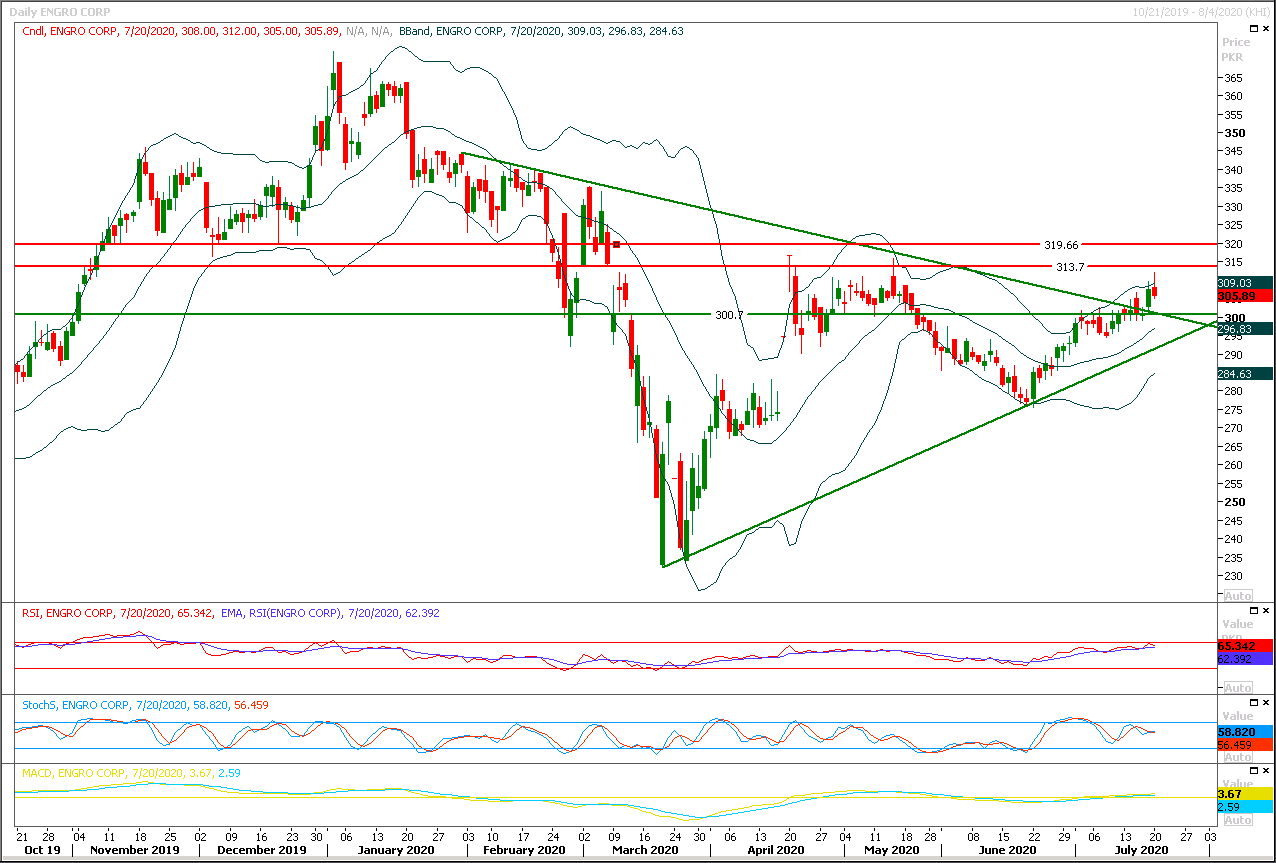Click the blue 58.820 stochastic value tag
The image size is (1276, 863).
click(1246, 731)
